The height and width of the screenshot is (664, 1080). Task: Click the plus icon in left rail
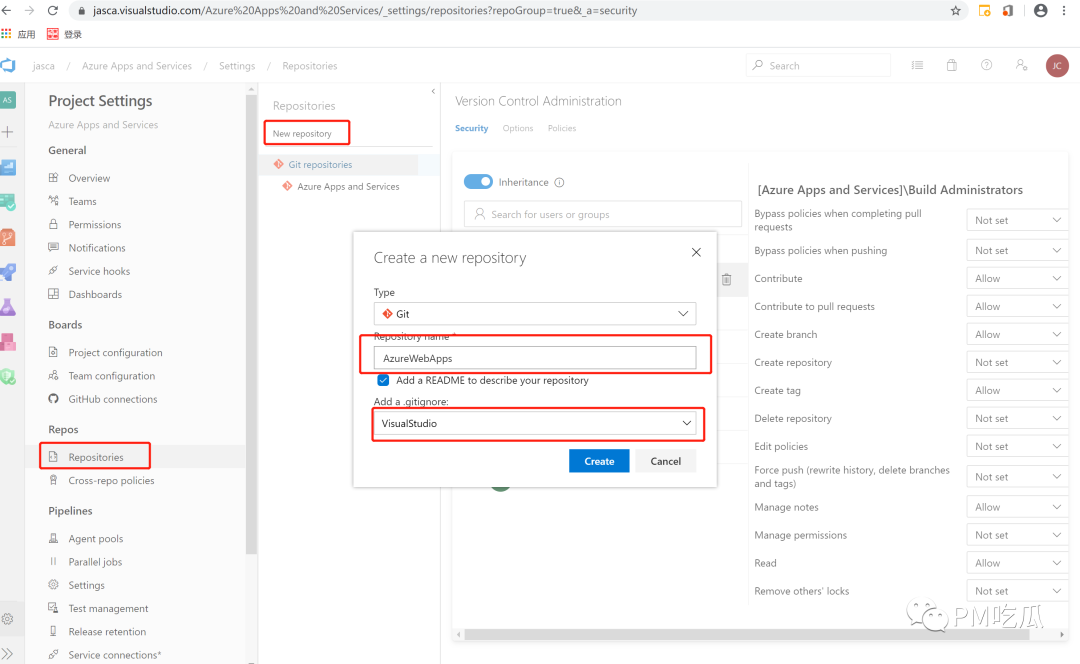[8, 132]
